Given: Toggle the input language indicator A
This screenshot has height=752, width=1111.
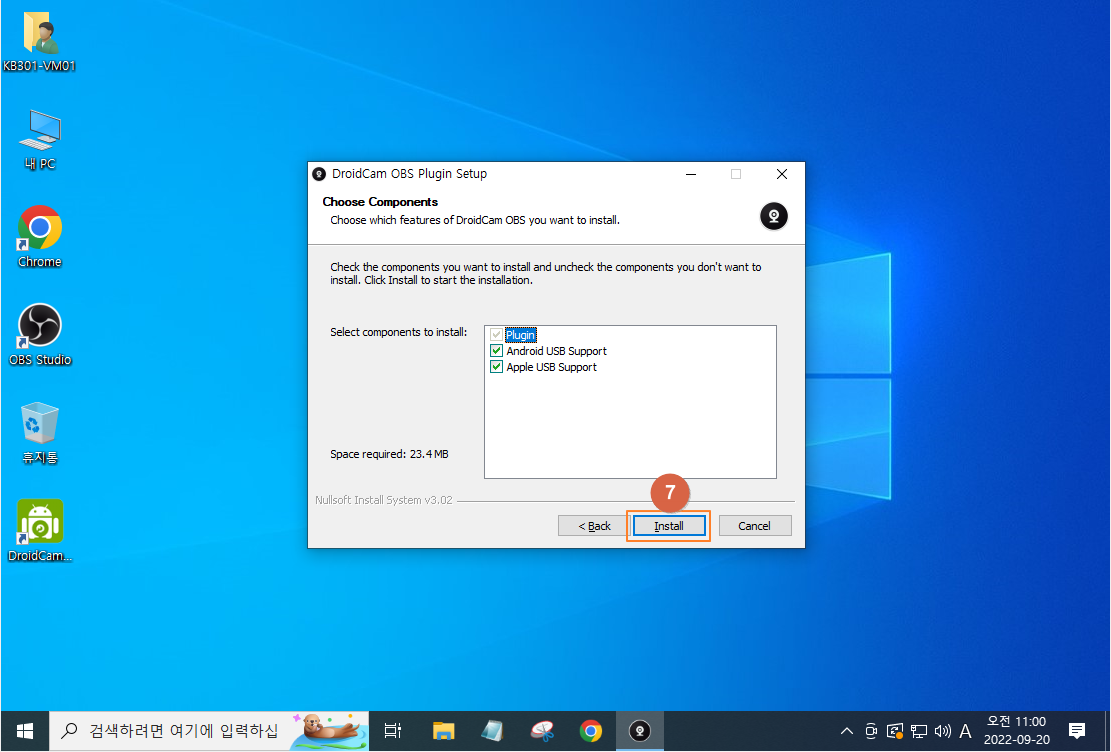Looking at the screenshot, I should (965, 731).
